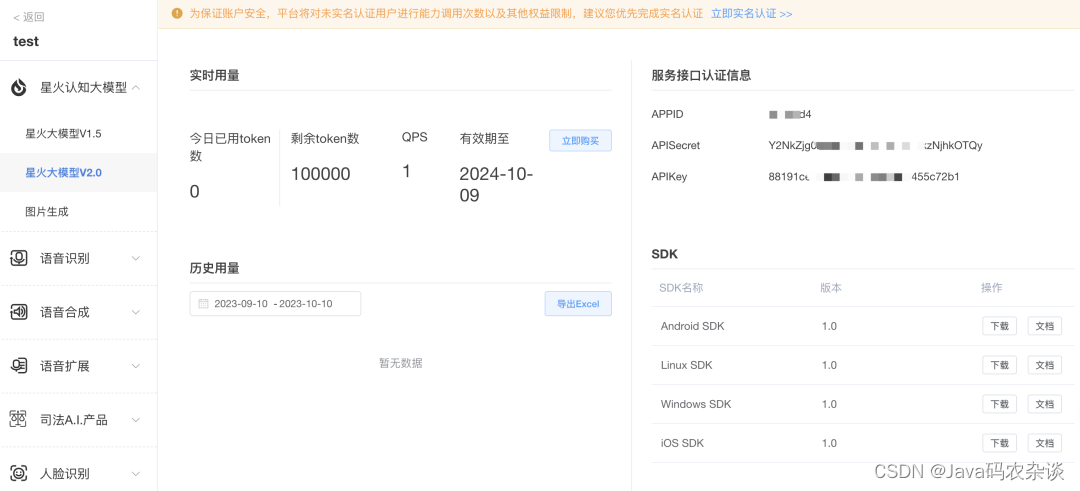Download the Linux SDK
The image size is (1080, 491).
pos(999,365)
